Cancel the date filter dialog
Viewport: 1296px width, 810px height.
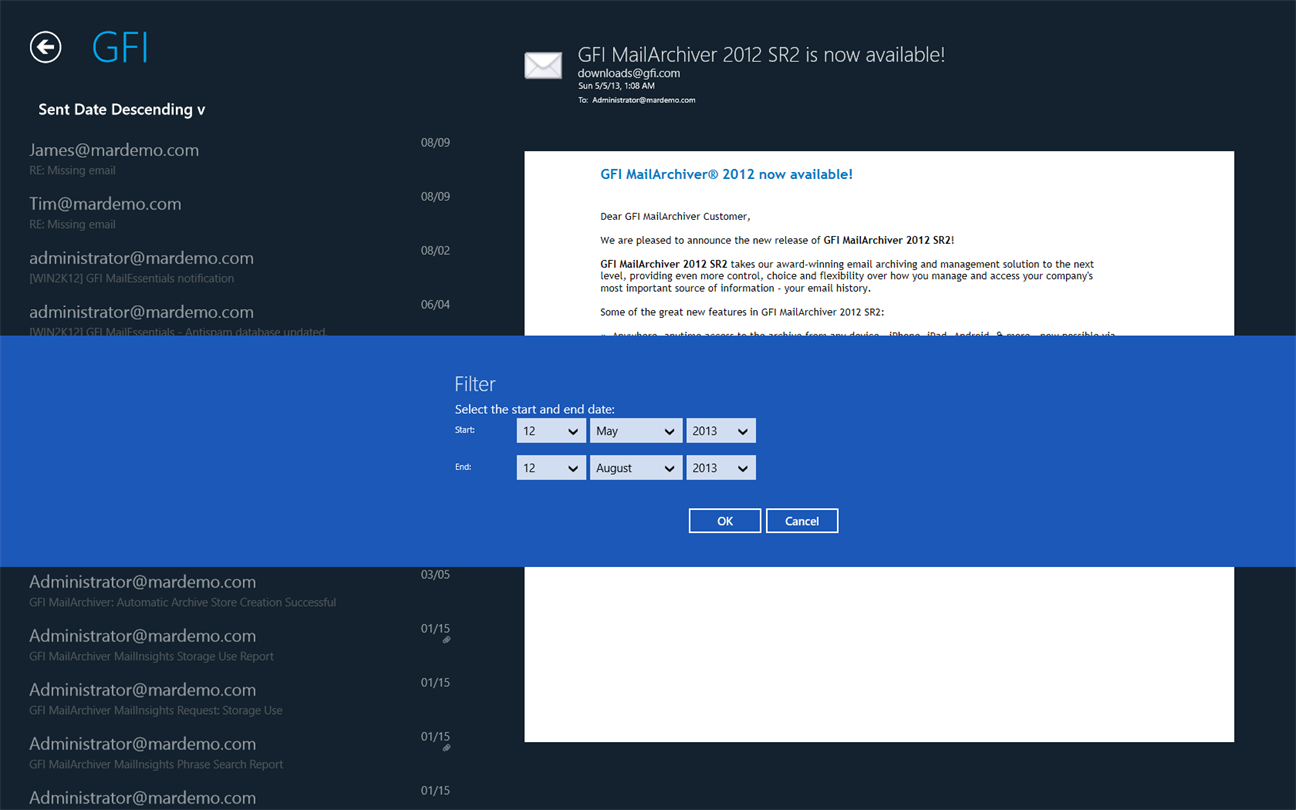(x=802, y=521)
